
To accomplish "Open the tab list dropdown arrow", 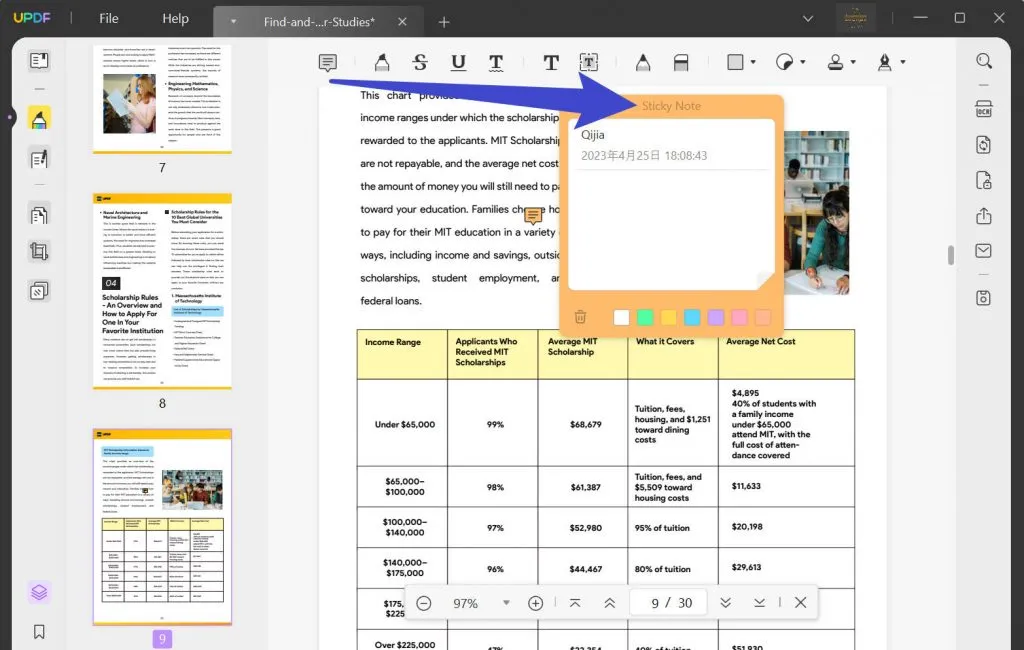I will pos(233,22).
